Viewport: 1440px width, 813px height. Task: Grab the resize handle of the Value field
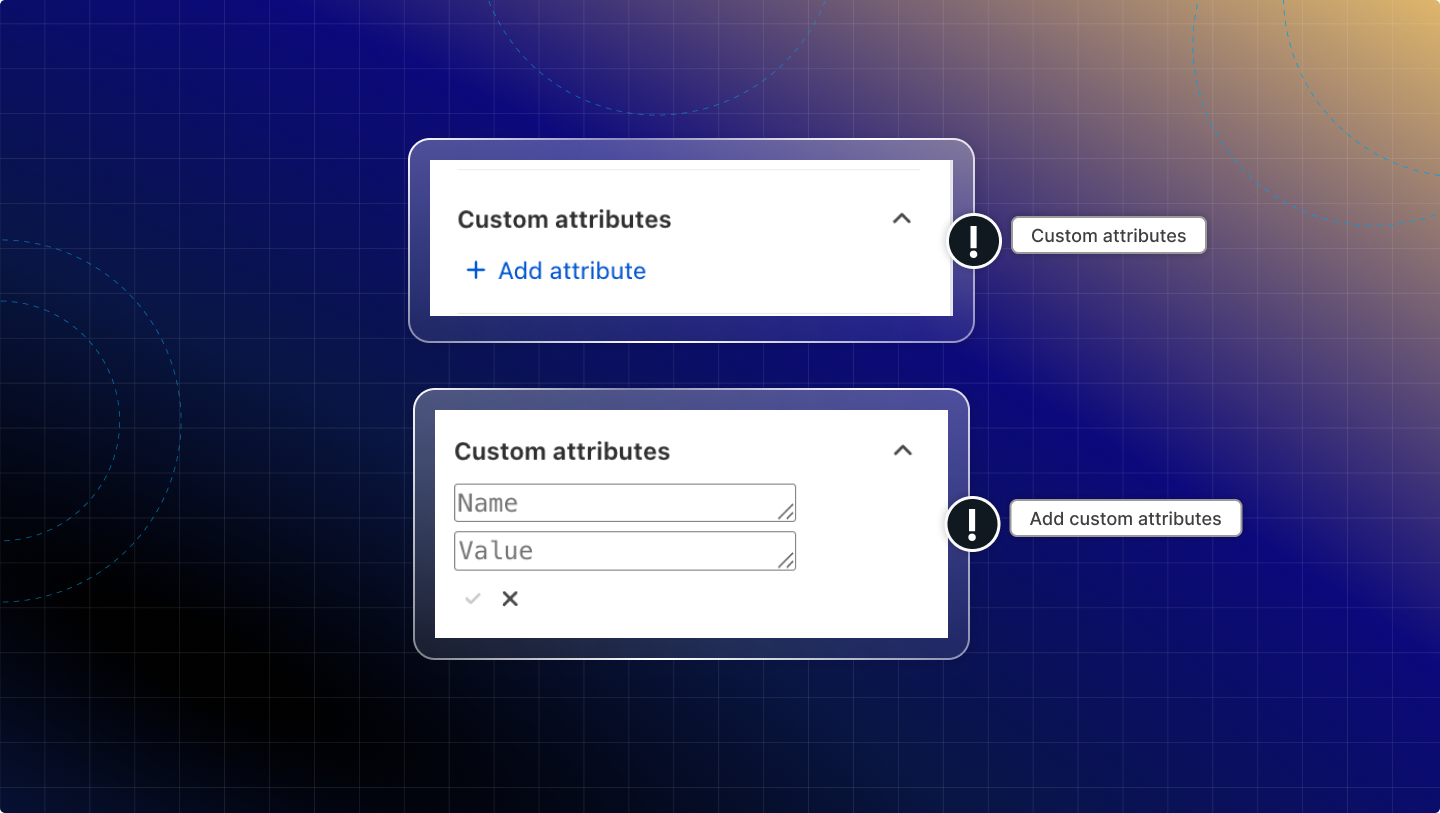point(787,561)
